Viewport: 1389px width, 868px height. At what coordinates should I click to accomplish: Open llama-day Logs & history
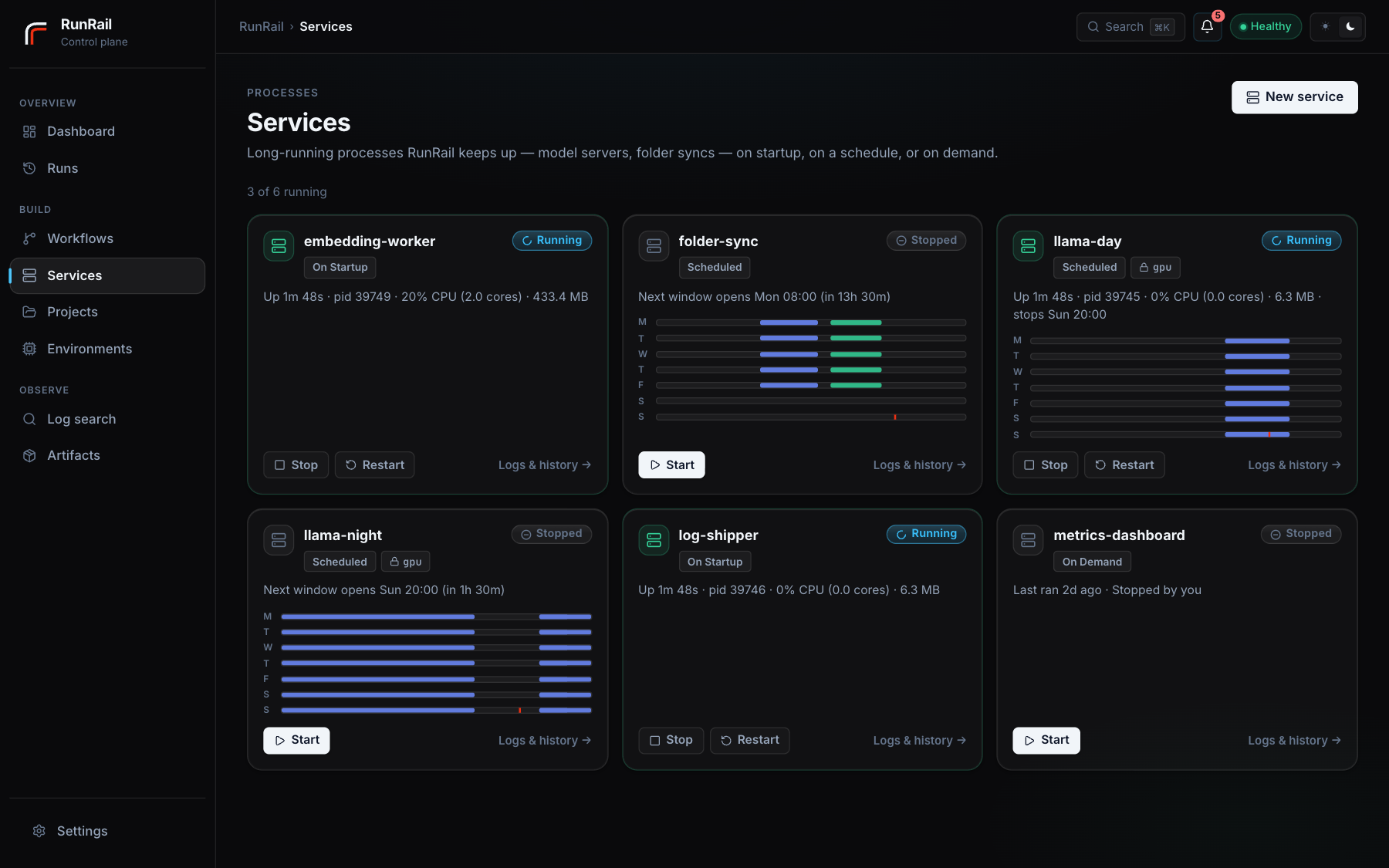(1294, 465)
